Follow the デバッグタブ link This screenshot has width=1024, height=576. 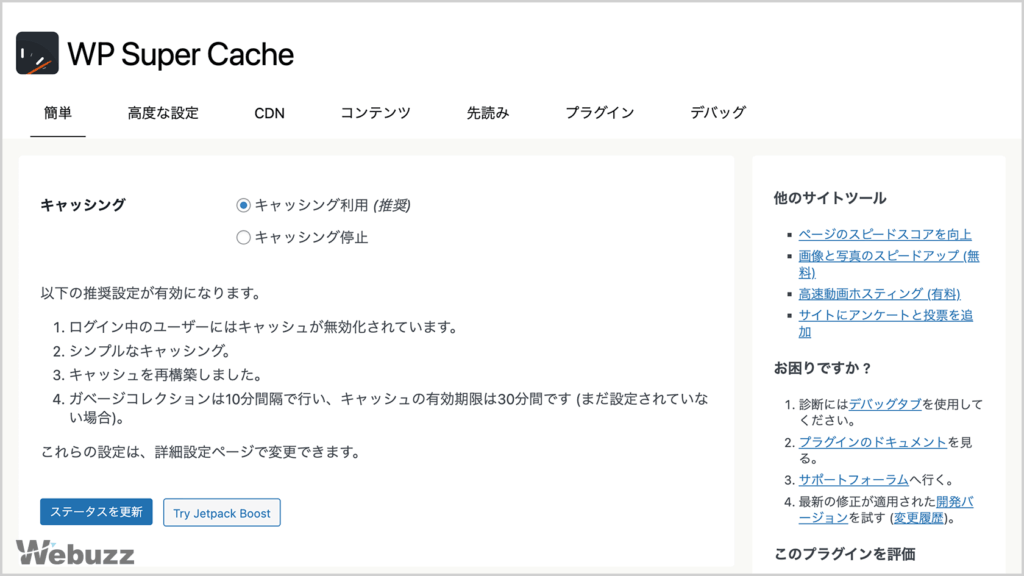pos(885,404)
